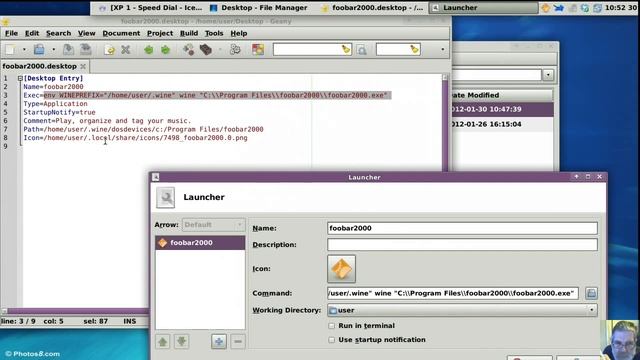The width and height of the screenshot is (640, 360).
Task: Click the goto line entry field
Action: [x=393, y=50]
